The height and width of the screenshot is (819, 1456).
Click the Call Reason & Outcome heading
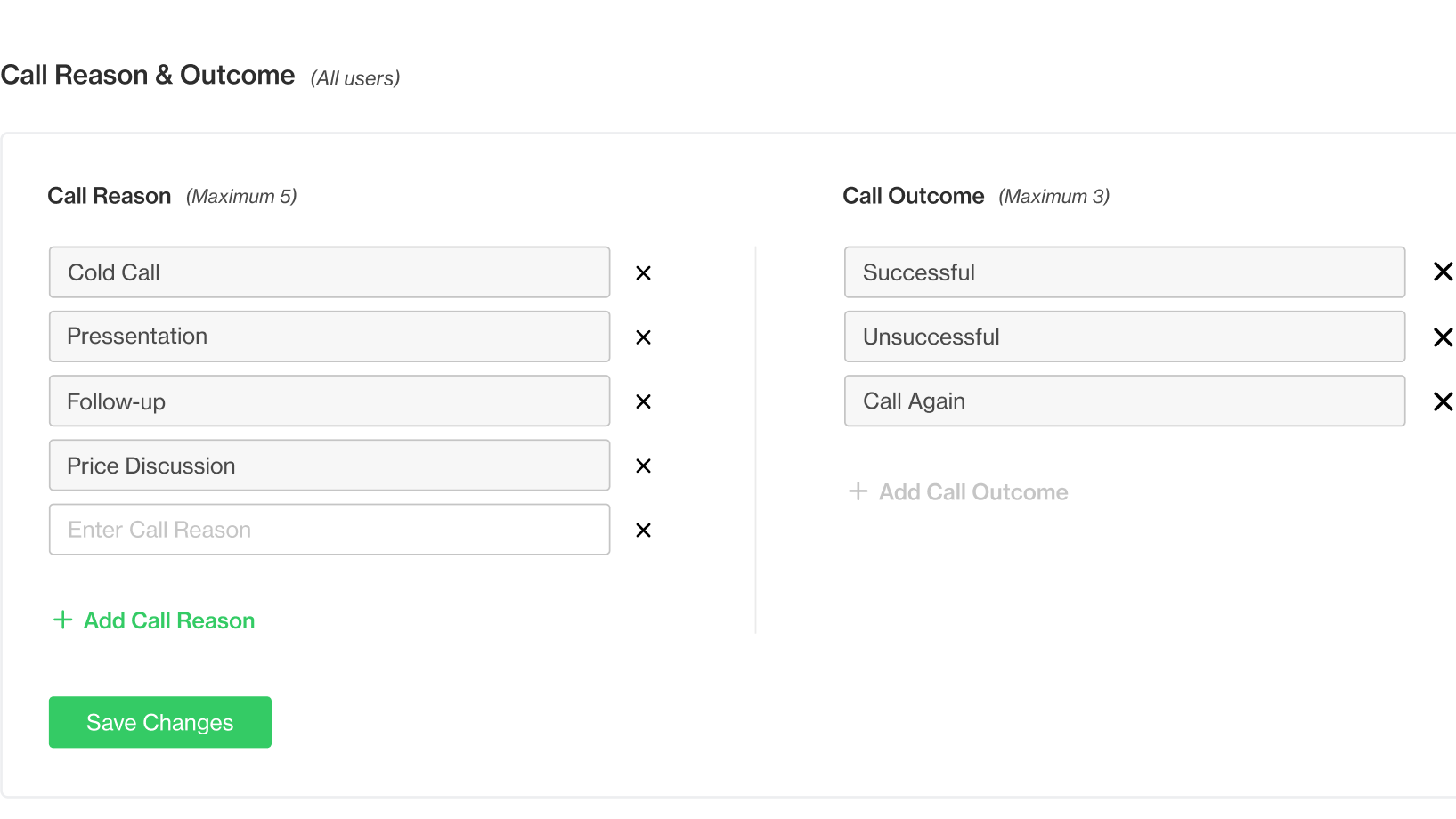point(148,75)
